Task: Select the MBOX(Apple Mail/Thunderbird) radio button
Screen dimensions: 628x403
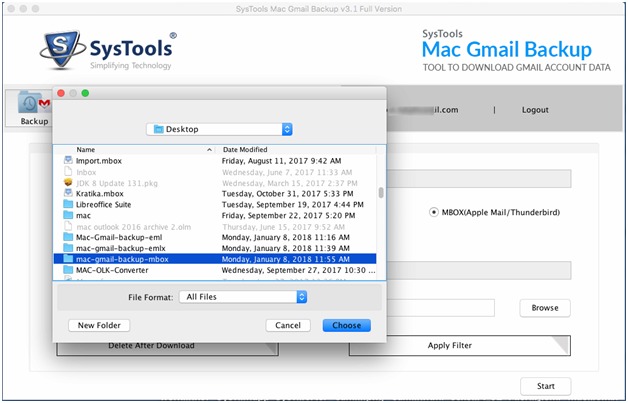Action: [x=433, y=212]
